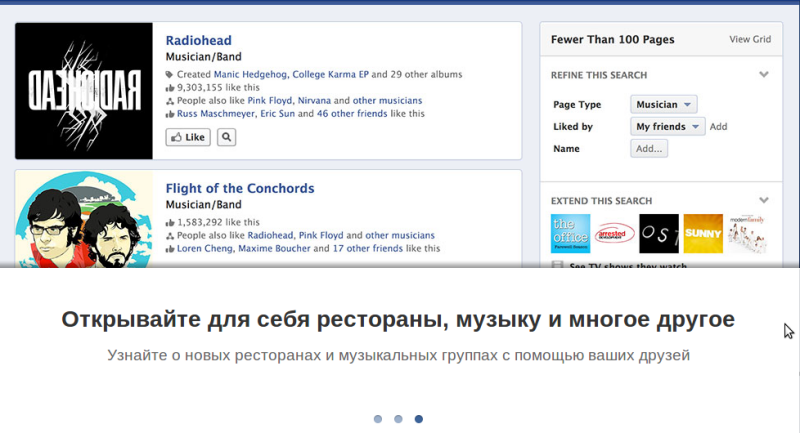Screen dimensions: 800x433
Task: Click thumbs-up icon beside 1,583,292
Action: (x=169, y=222)
